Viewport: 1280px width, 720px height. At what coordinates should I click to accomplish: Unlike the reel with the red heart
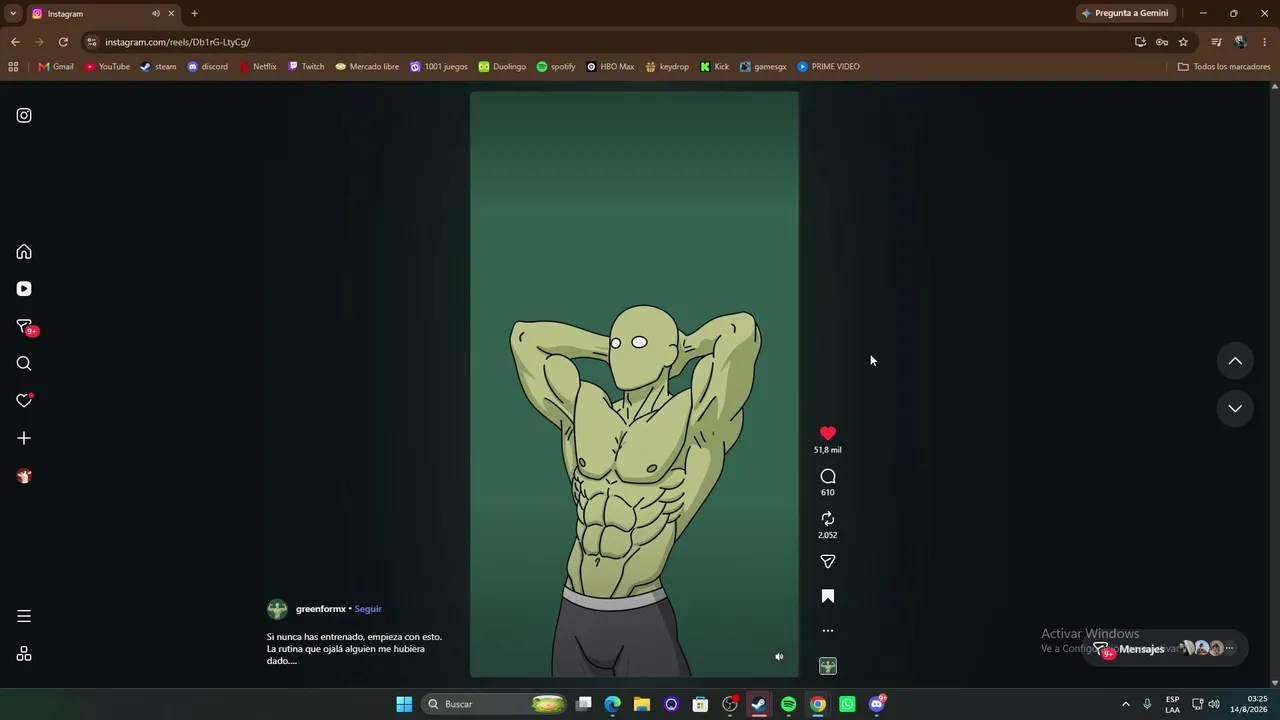828,433
